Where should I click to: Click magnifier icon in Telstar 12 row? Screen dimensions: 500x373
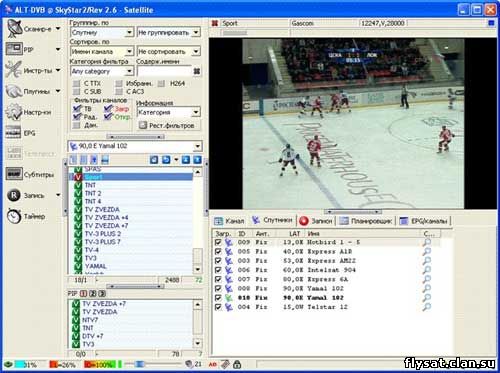(x=427, y=307)
